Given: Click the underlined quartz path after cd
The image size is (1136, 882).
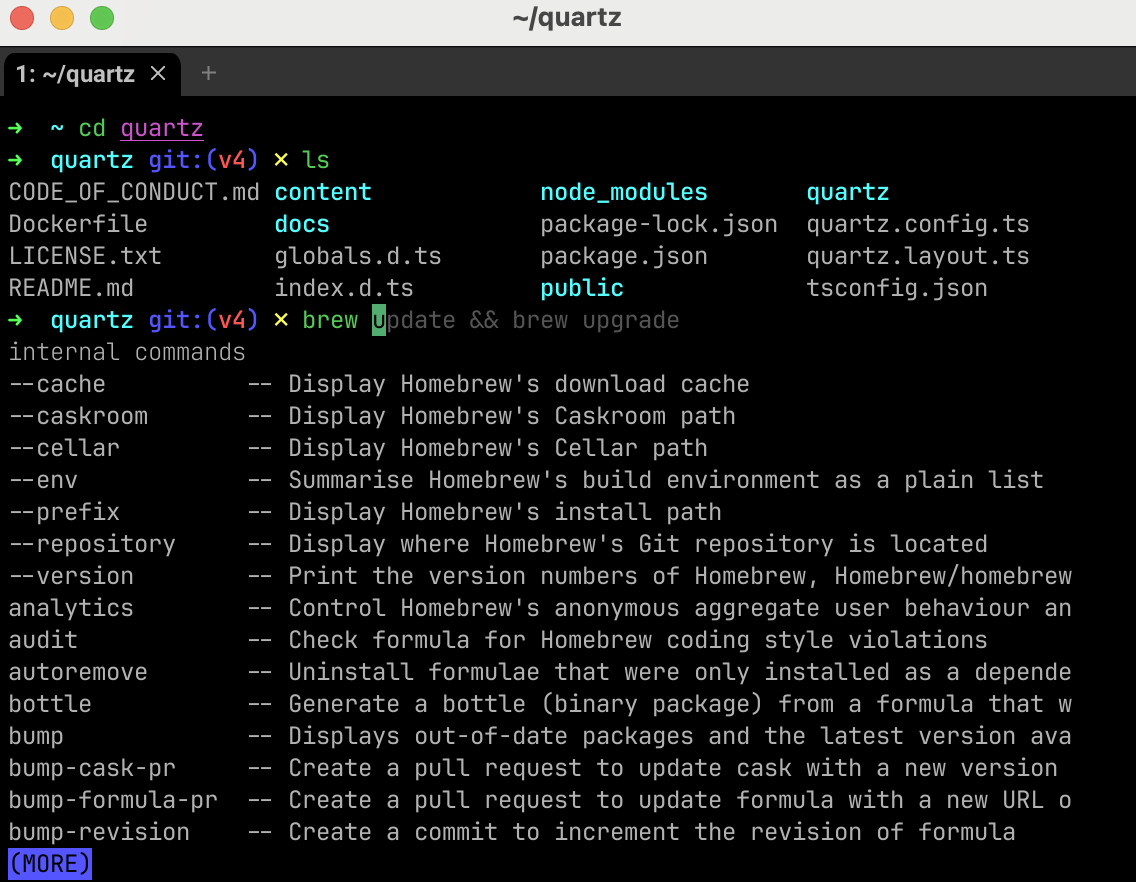Looking at the screenshot, I should coord(162,128).
